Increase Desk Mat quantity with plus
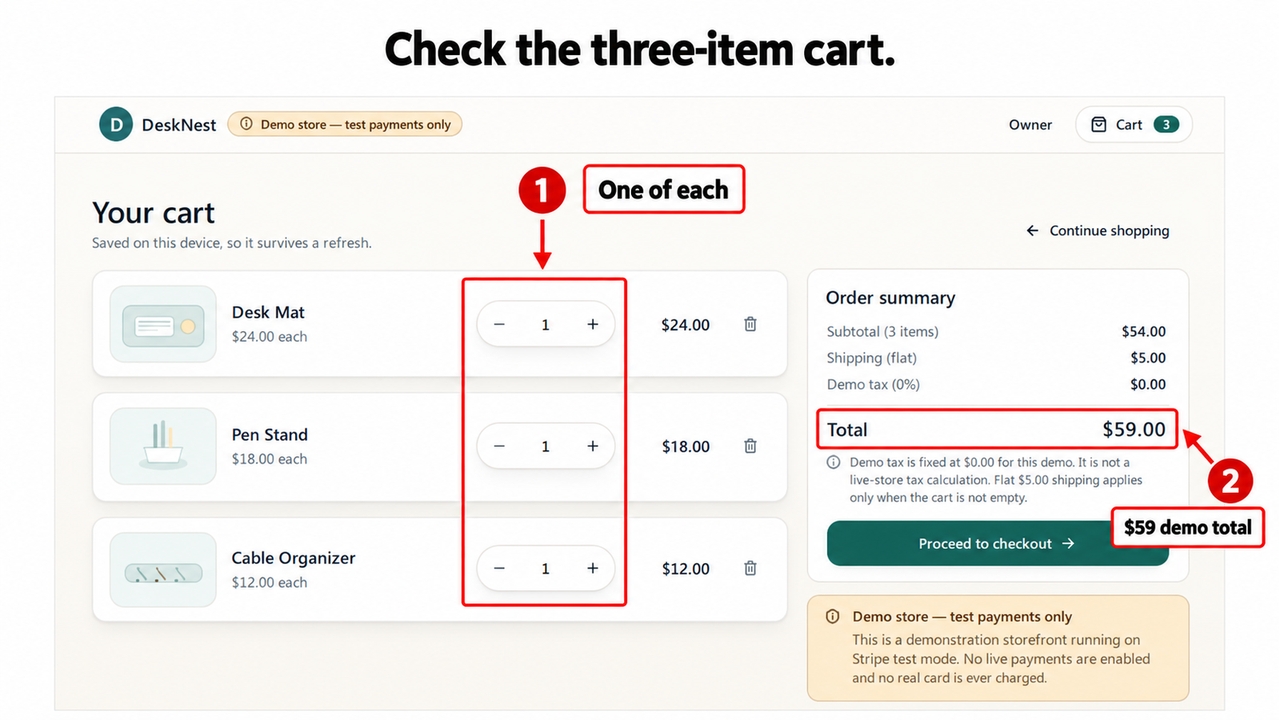 pyautogui.click(x=592, y=324)
